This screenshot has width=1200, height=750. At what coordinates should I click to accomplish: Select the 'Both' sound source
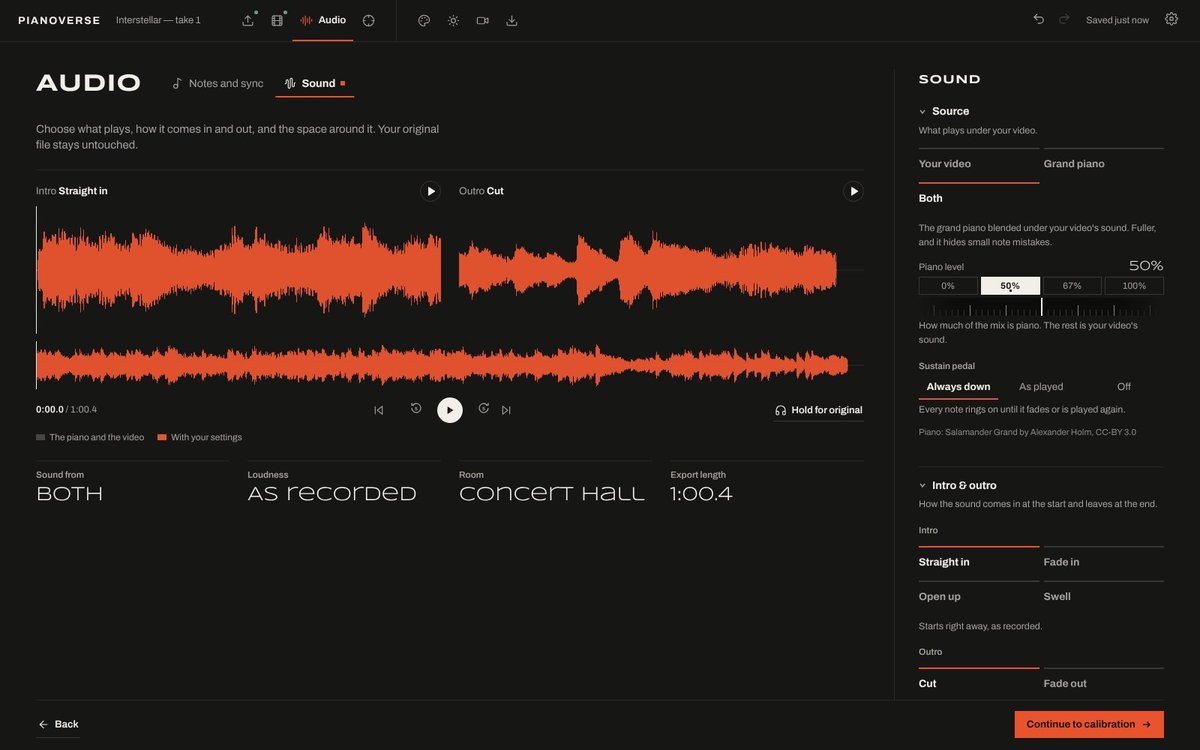[x=979, y=199]
